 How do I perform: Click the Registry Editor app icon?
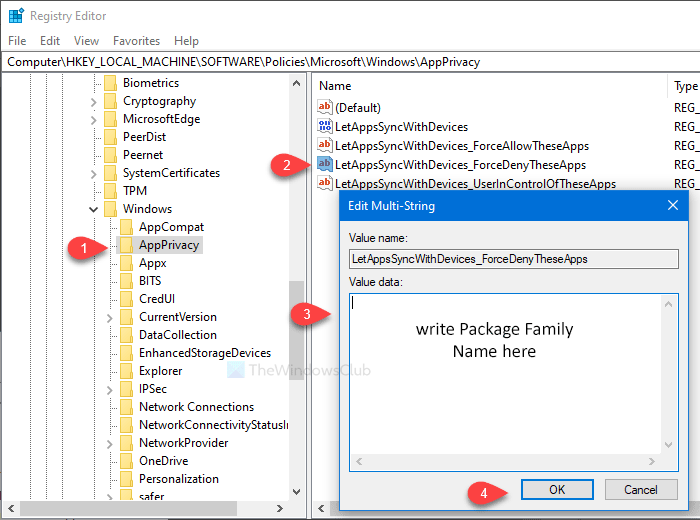pyautogui.click(x=17, y=16)
